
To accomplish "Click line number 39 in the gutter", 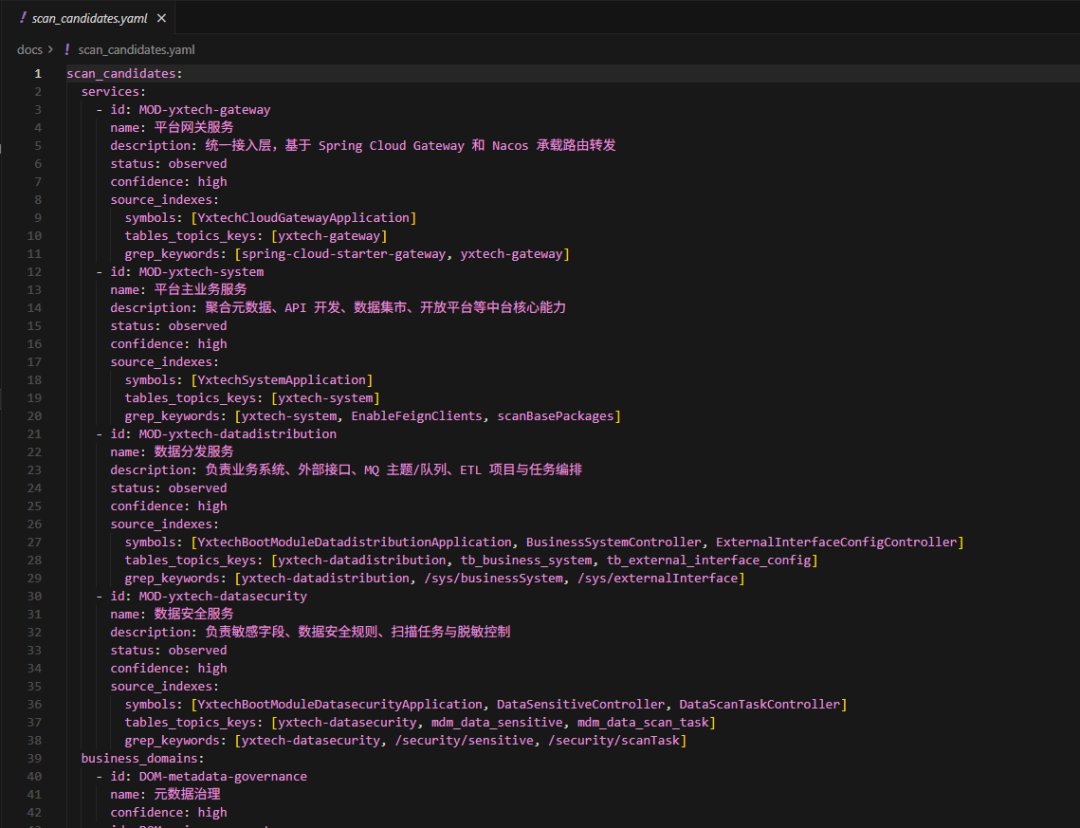I will [34, 758].
